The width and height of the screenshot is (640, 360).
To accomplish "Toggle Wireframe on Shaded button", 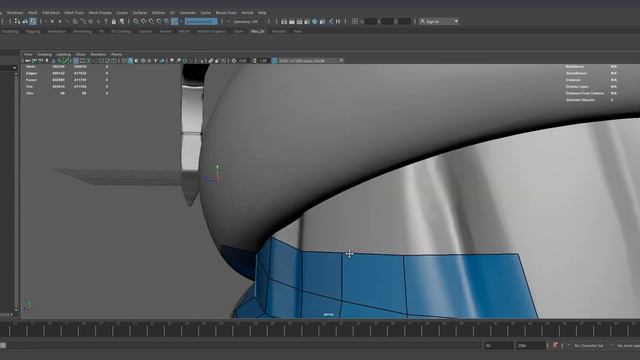I will [x=143, y=61].
